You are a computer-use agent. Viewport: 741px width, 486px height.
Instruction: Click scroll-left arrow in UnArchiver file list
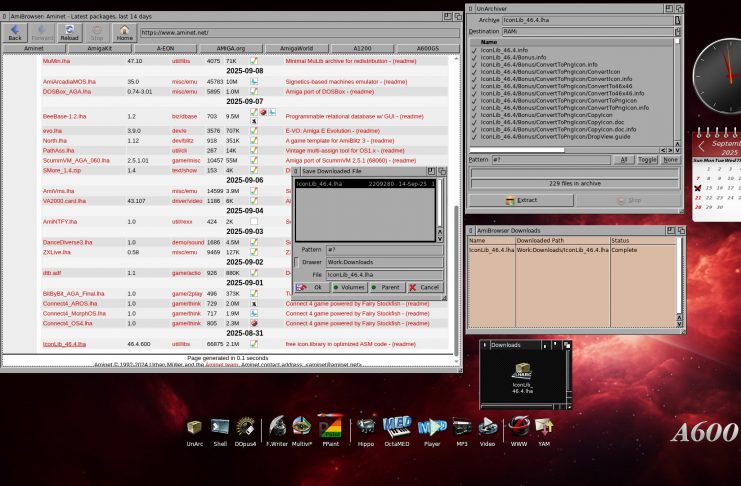663,150
